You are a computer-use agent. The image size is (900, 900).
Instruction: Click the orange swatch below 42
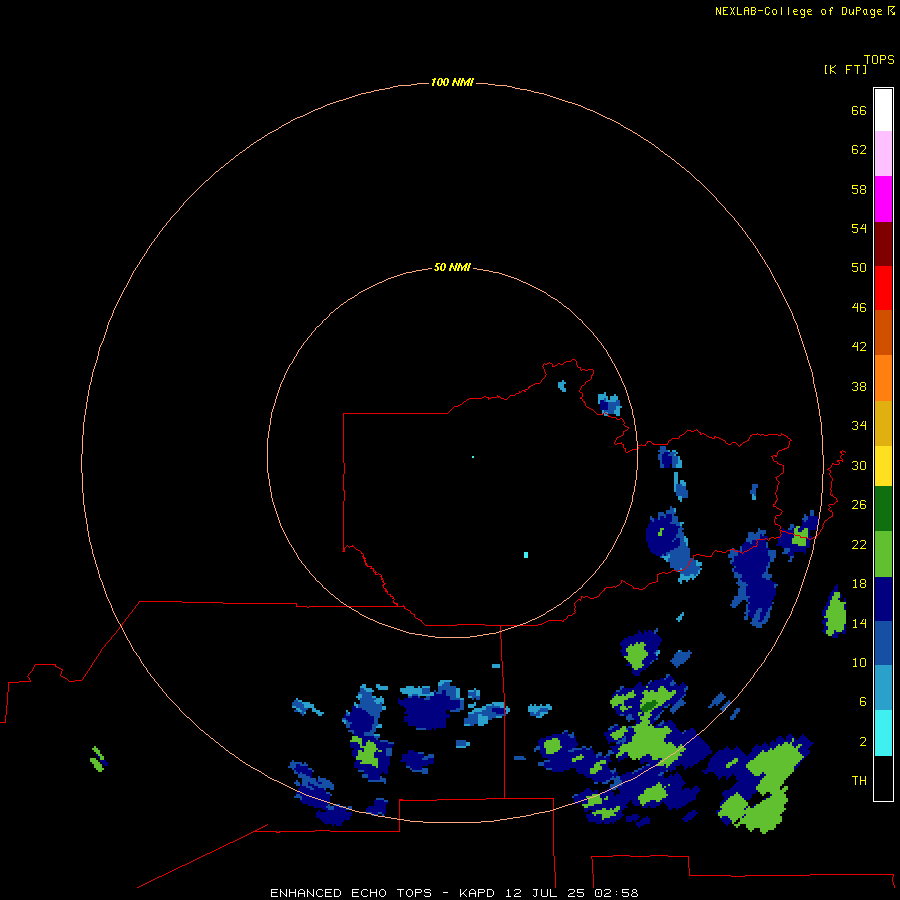[883, 378]
